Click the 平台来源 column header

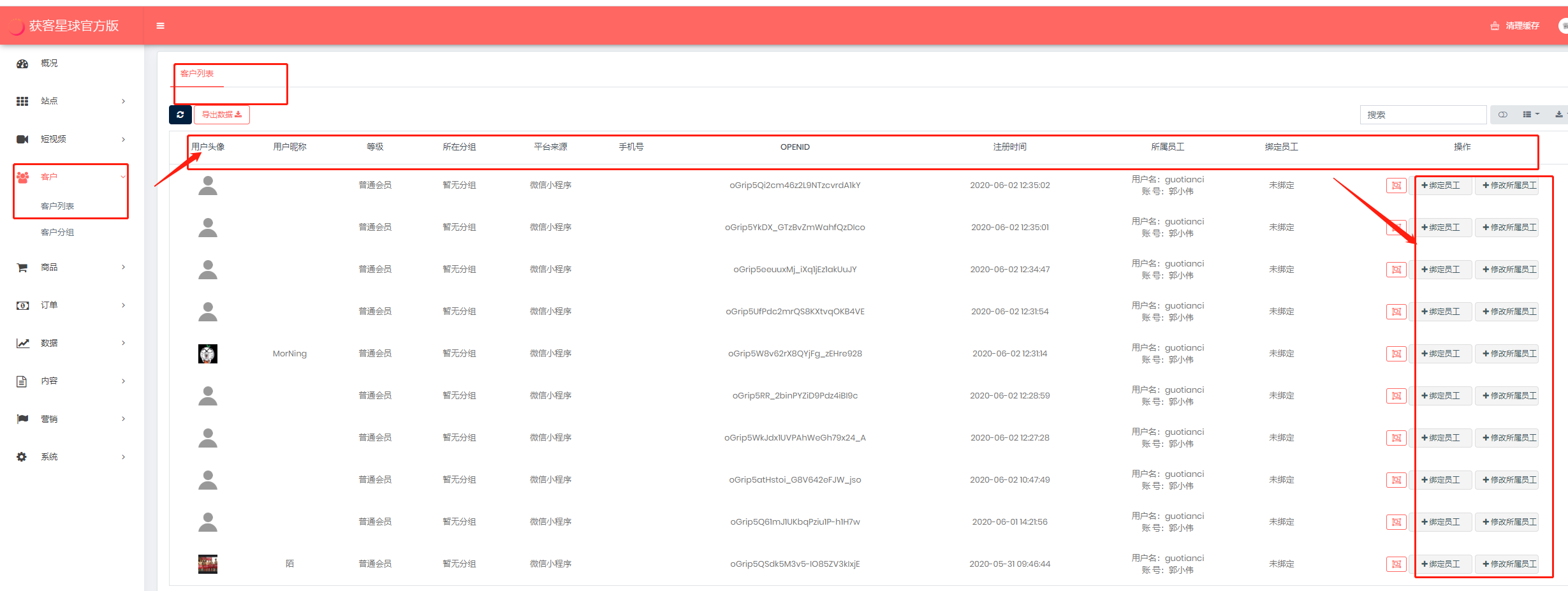[x=550, y=147]
